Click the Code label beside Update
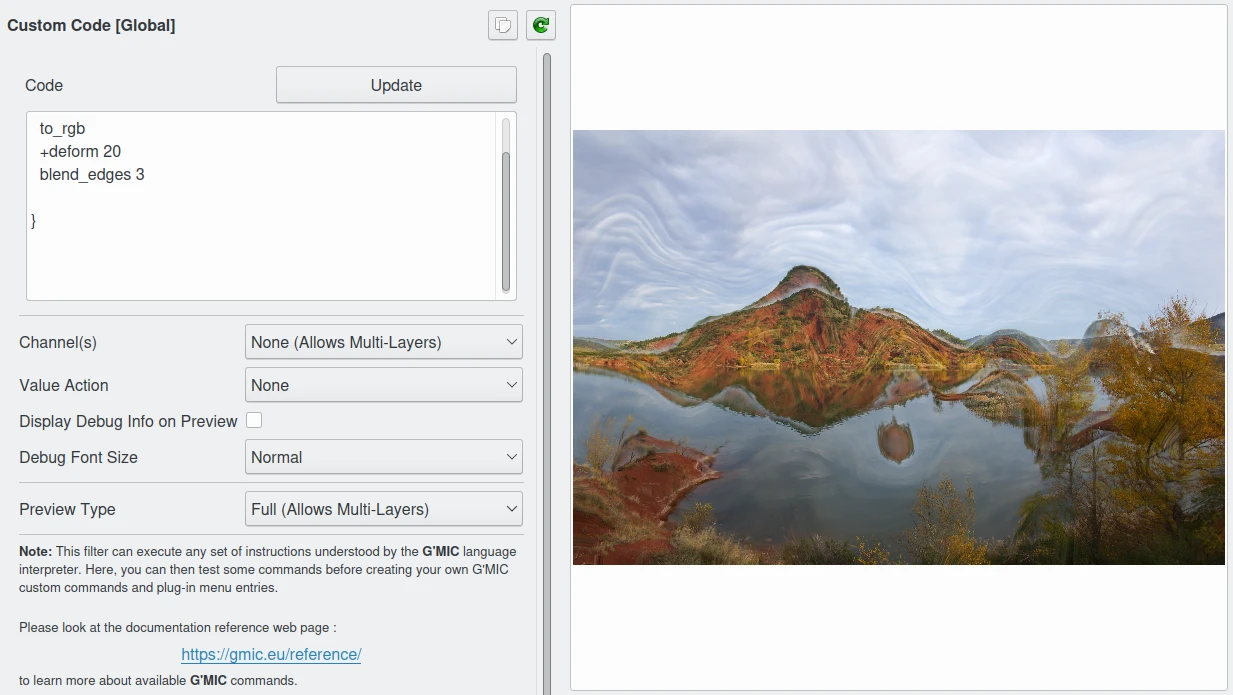Screen dimensions: 1233x695 click(44, 86)
